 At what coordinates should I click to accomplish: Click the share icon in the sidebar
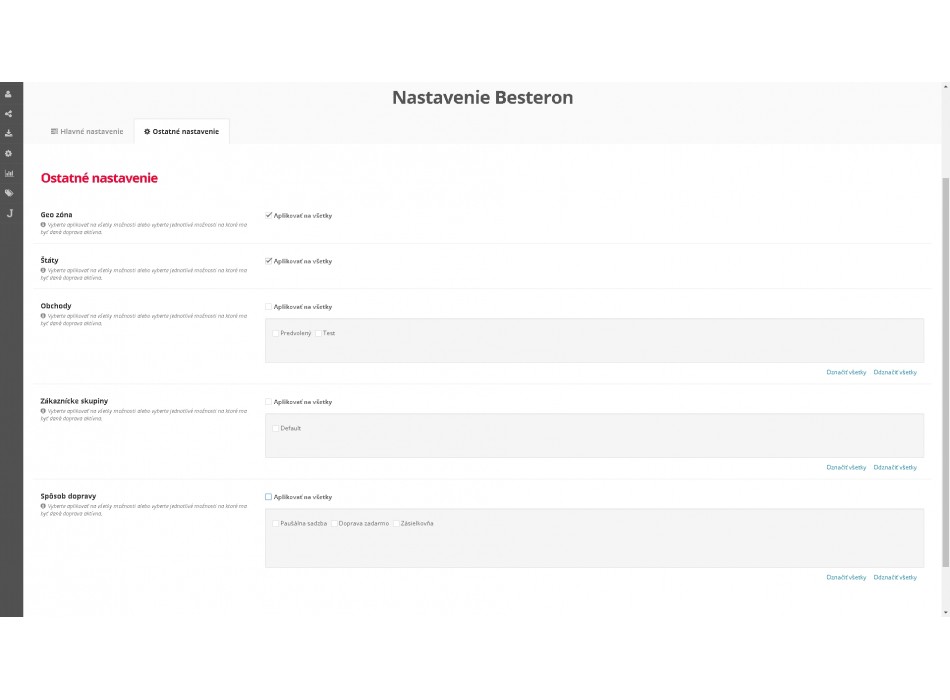(8, 114)
